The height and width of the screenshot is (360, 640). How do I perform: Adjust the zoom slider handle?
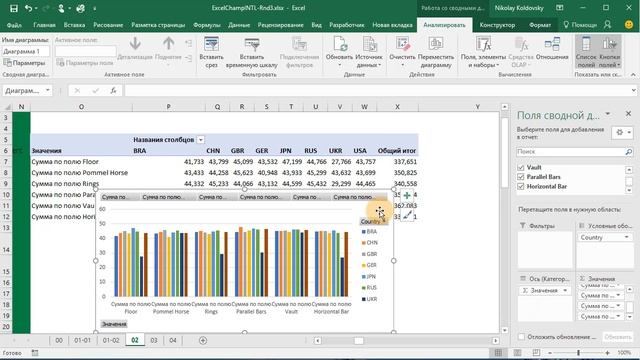[x=578, y=353]
